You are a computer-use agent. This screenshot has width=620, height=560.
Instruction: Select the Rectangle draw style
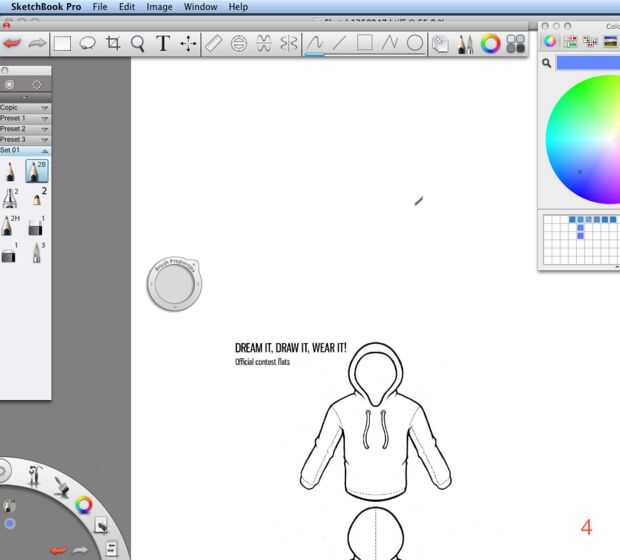tap(365, 42)
